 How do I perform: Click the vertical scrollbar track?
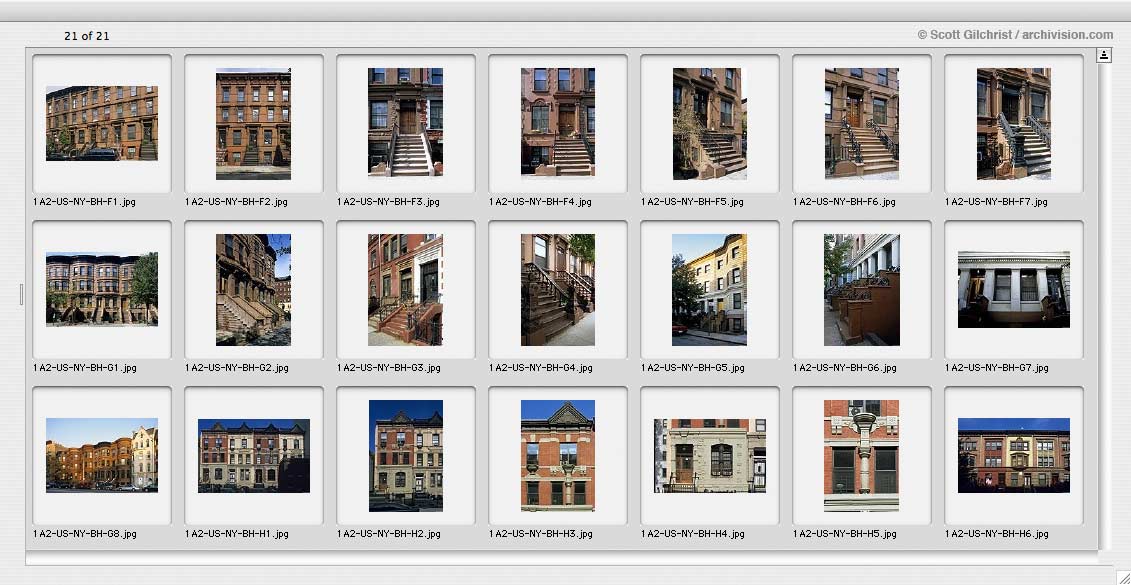(1104, 307)
